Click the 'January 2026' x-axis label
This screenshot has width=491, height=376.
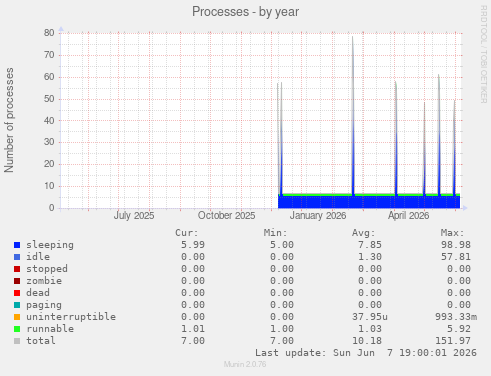318,216
